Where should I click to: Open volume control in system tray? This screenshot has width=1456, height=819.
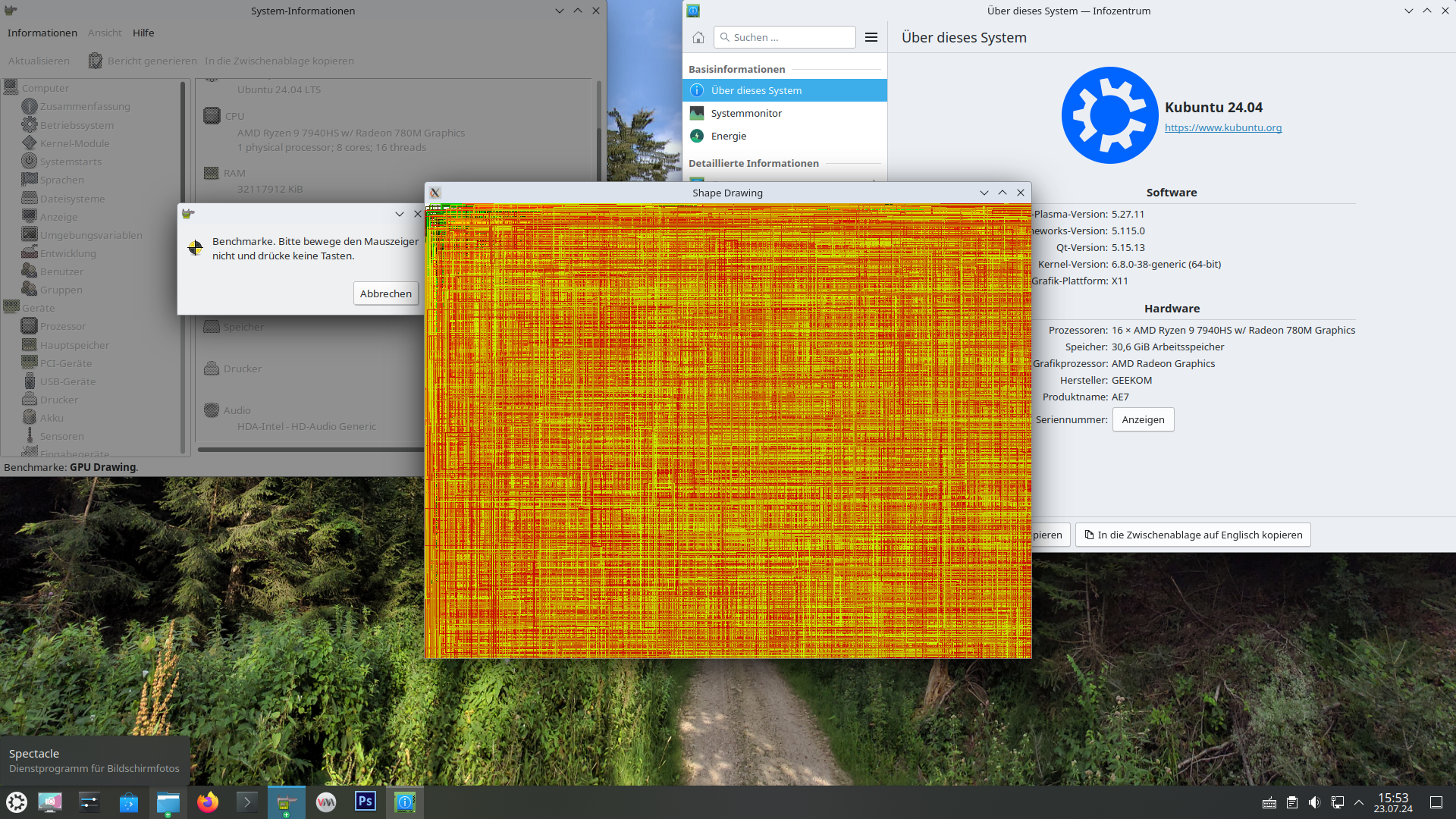pos(1314,802)
